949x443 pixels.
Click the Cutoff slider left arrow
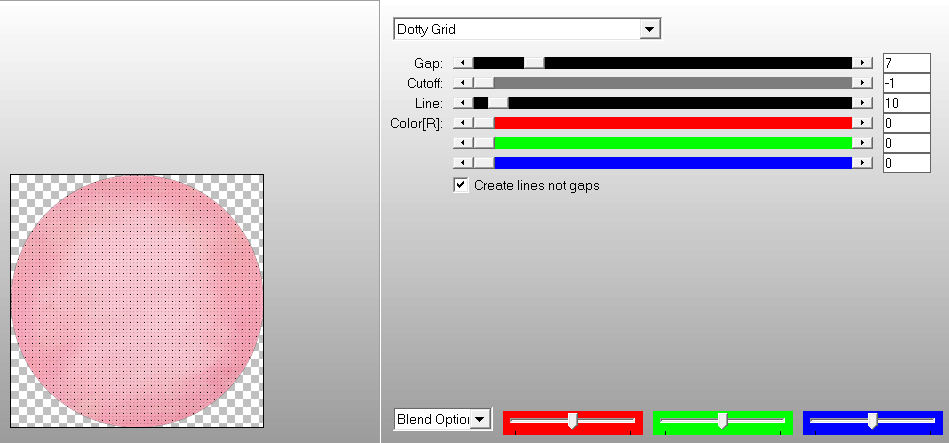pos(463,83)
